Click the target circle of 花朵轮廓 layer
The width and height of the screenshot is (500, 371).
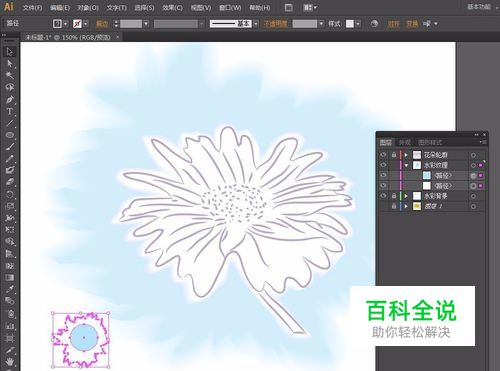(473, 155)
